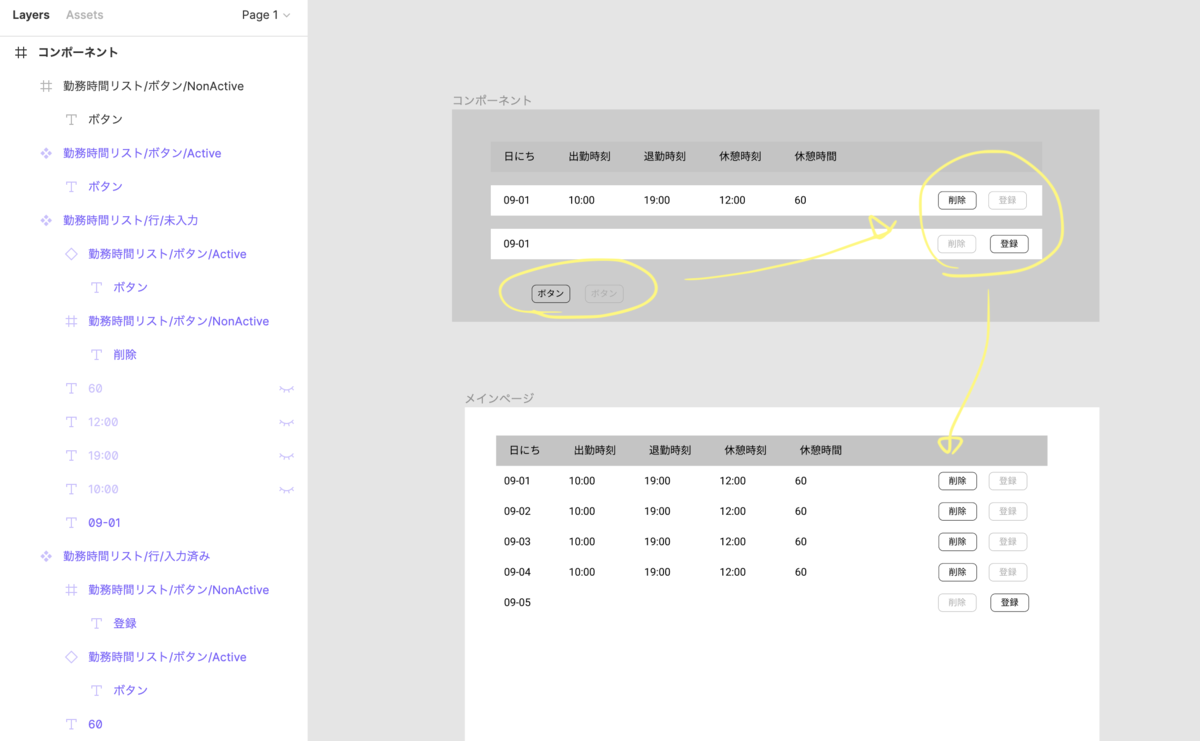Click disabled 登録 in メインページ row 09-02
This screenshot has width=1200, height=741.
[1008, 511]
